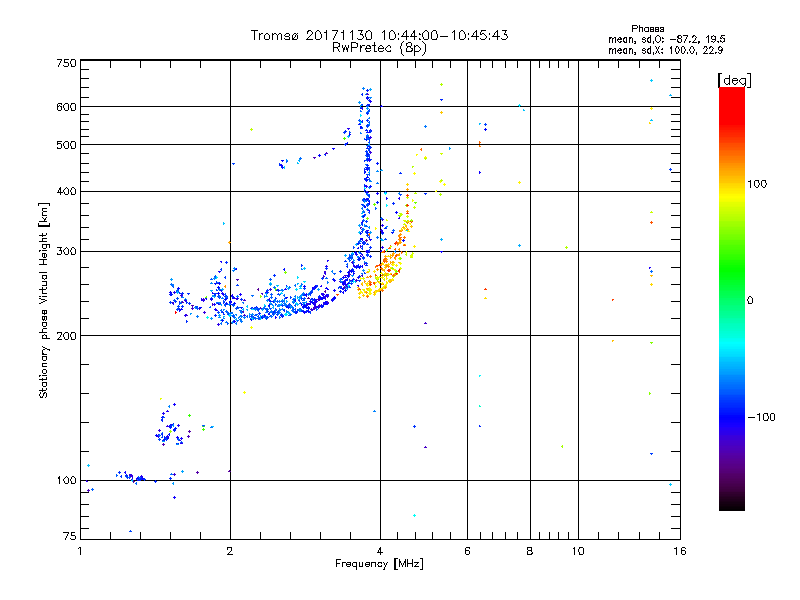Click the 'Stationary phase Virtual Height [km]' axis label
800x600 pixels.
[43, 301]
